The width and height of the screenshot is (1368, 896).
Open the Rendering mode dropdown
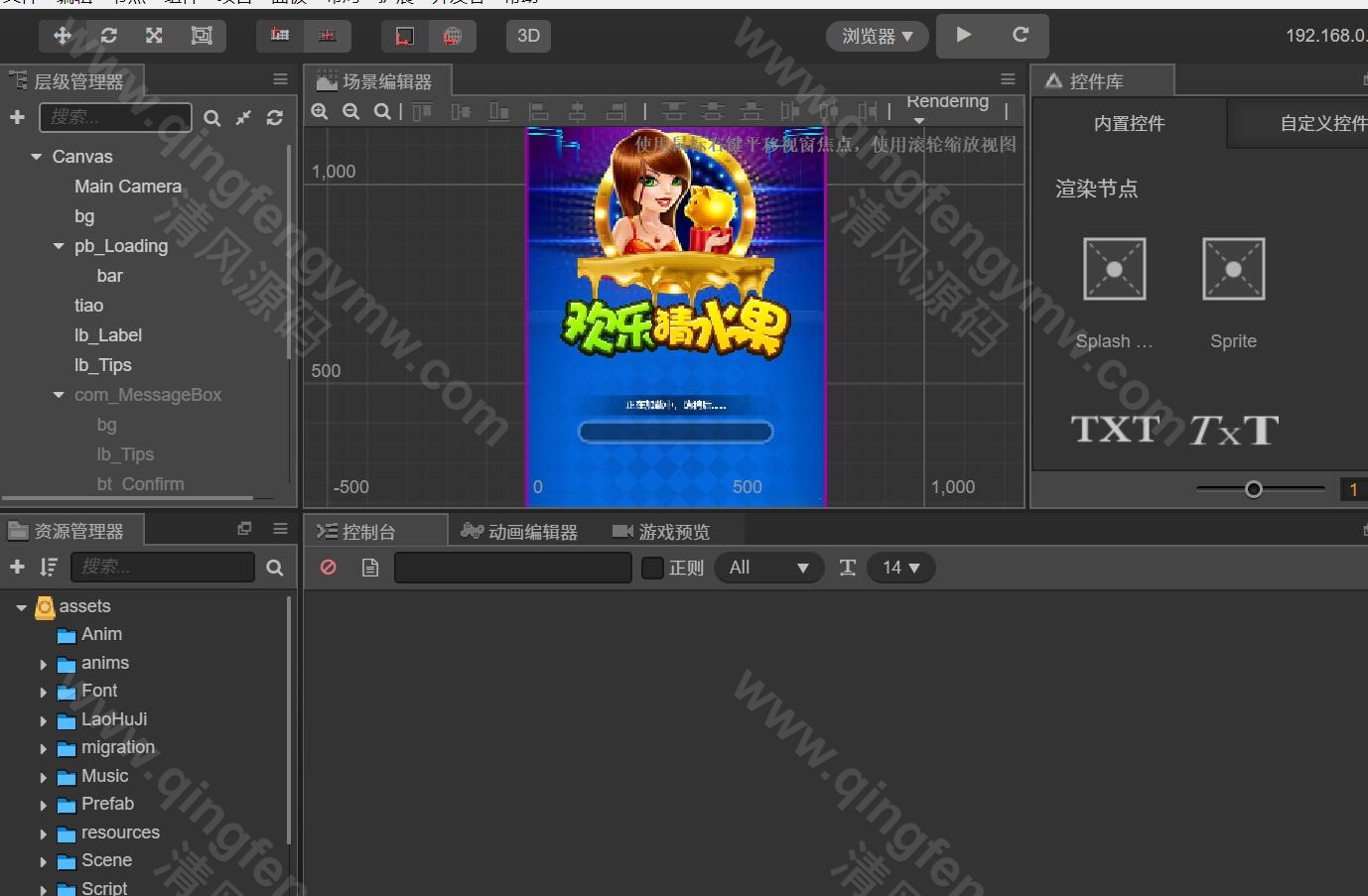pyautogui.click(x=947, y=109)
